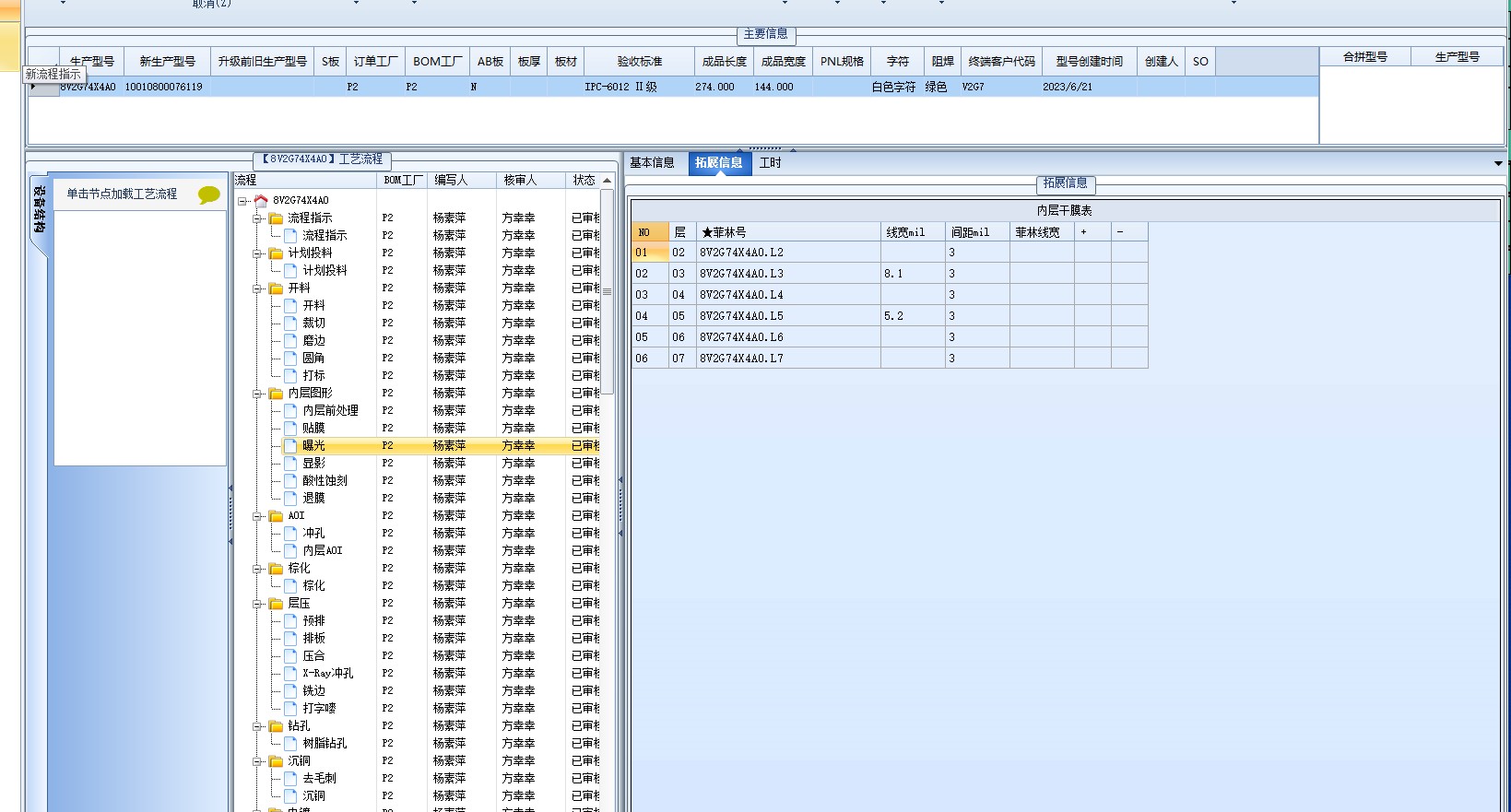
Task: Open the dropdown arrow at the tab strip's right end
Action: click(1498, 163)
